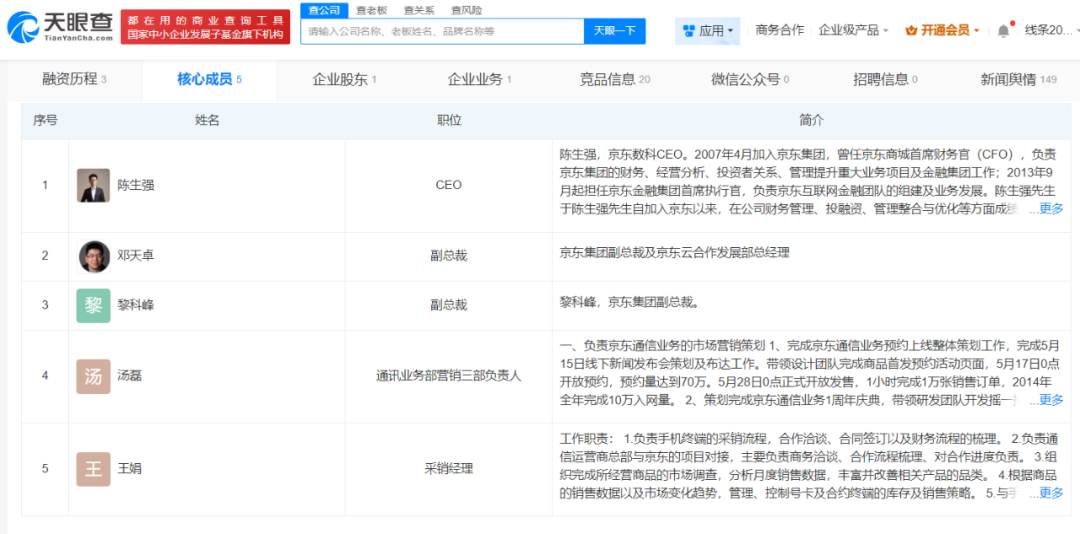Viewport: 1080px width, 534px height.
Task: Switch to the 竞品信息 tab
Action: 614,79
